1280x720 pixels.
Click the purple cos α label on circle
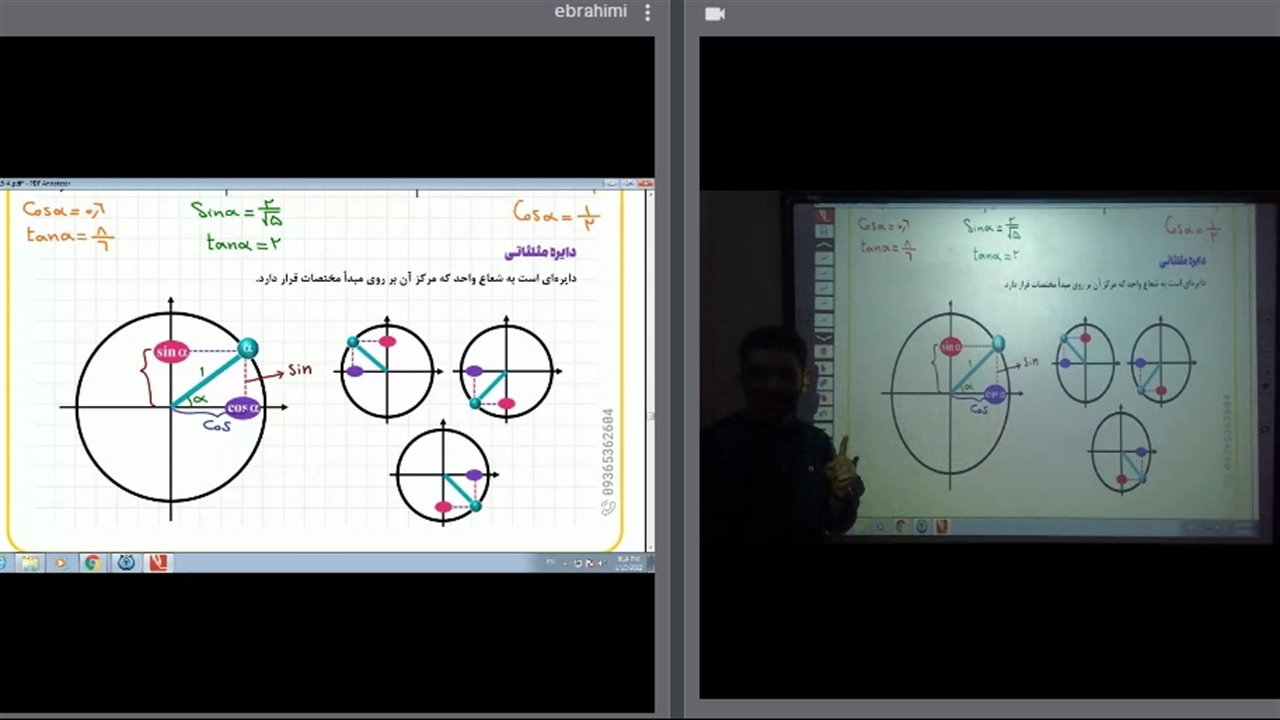(243, 407)
